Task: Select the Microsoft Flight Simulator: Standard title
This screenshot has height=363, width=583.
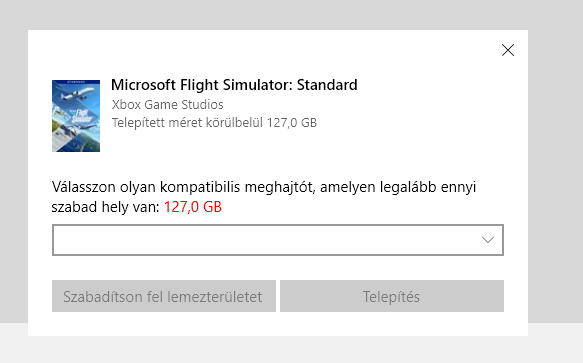Action: coord(234,85)
